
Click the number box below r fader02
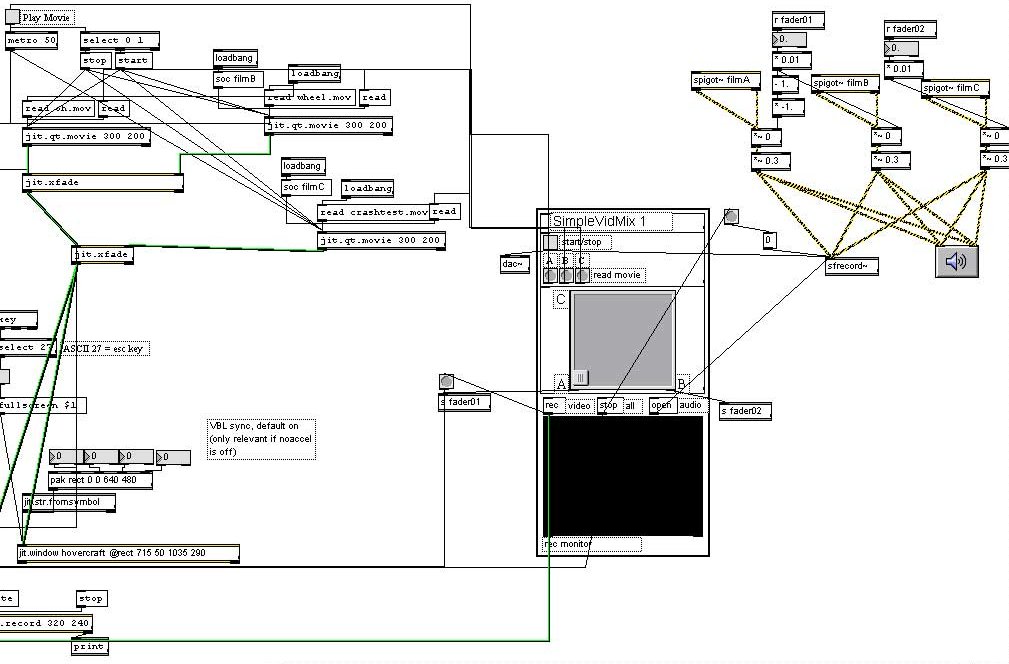pyautogui.click(x=901, y=48)
